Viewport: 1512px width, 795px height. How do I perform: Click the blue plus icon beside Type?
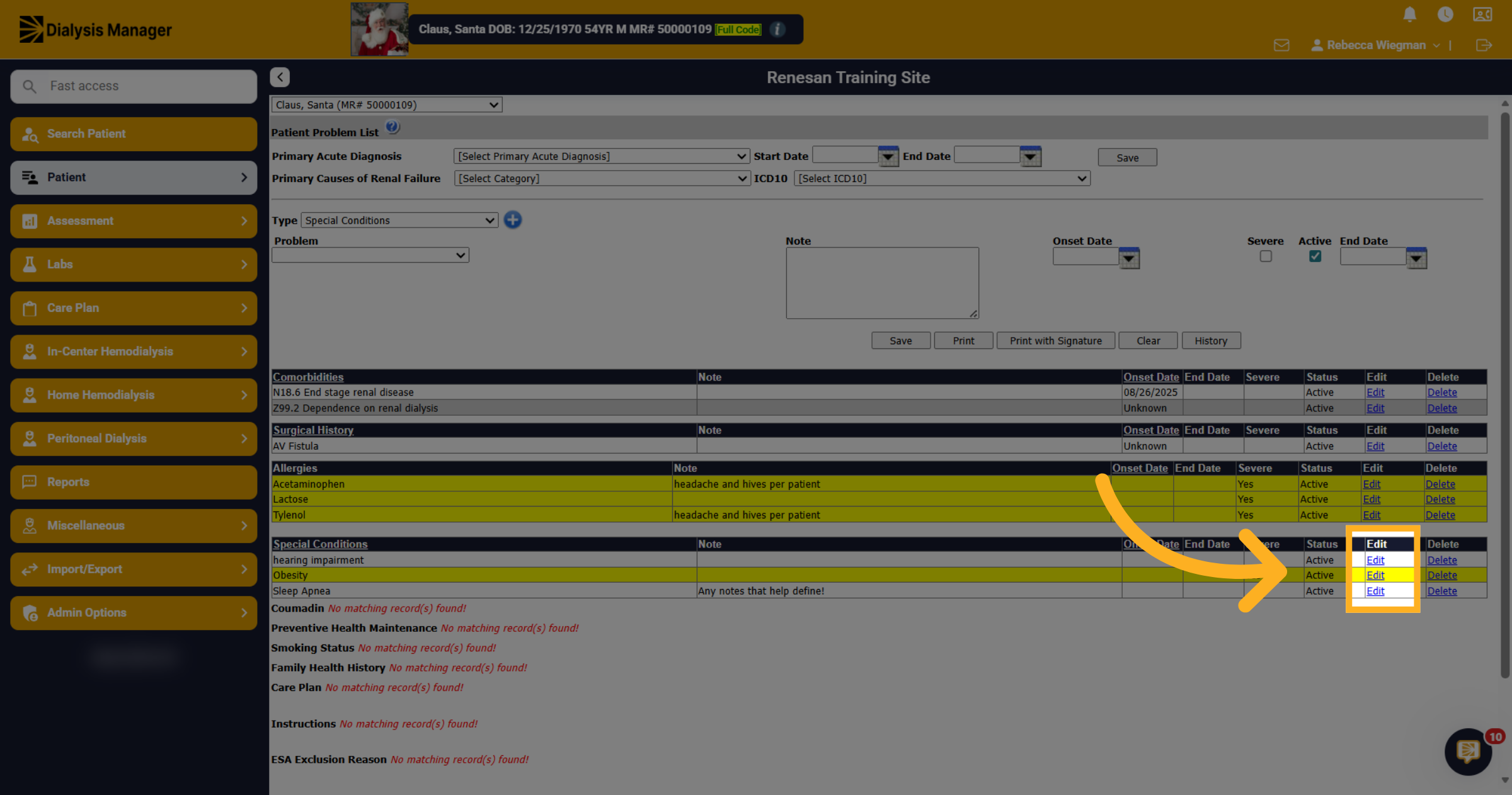(x=513, y=220)
